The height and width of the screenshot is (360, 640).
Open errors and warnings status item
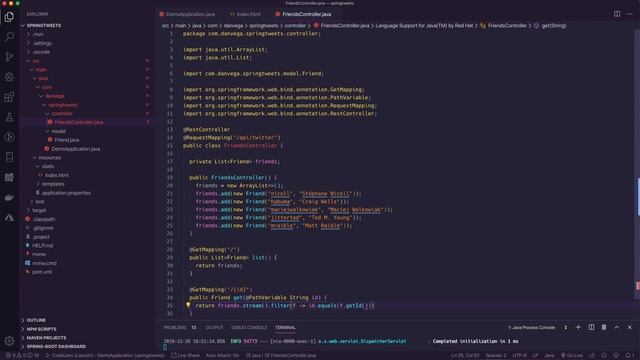(22, 356)
